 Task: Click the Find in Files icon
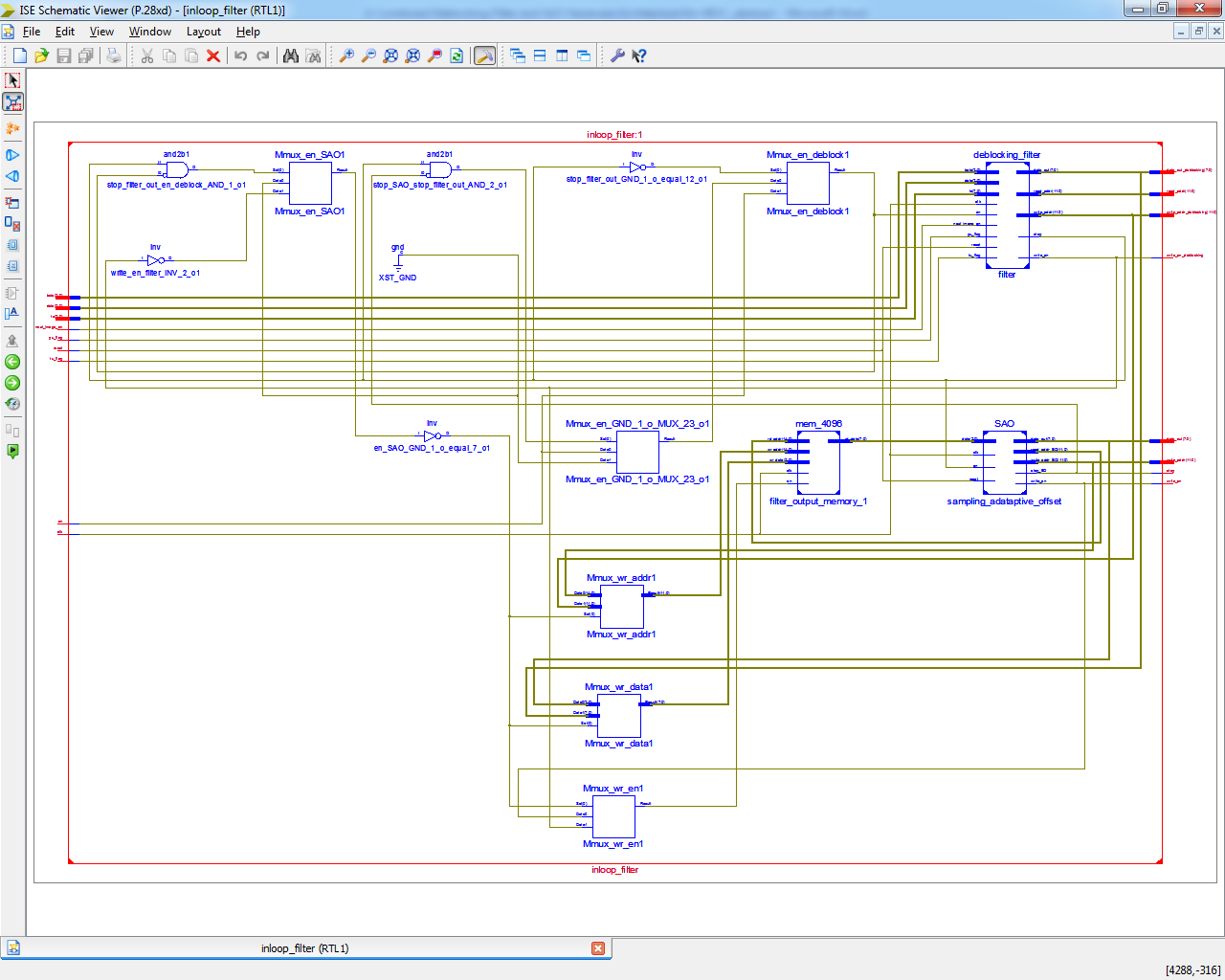click(x=313, y=56)
